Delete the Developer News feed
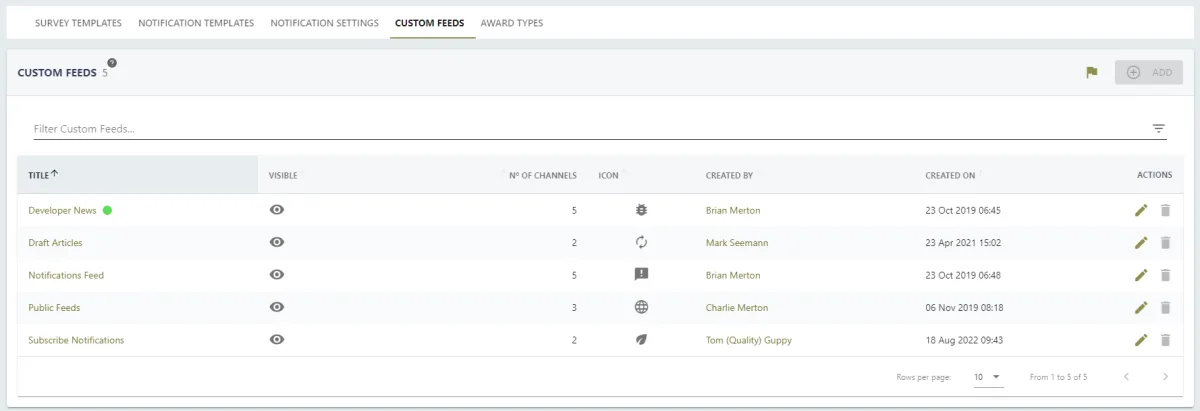This screenshot has width=1200, height=411. 1165,210
